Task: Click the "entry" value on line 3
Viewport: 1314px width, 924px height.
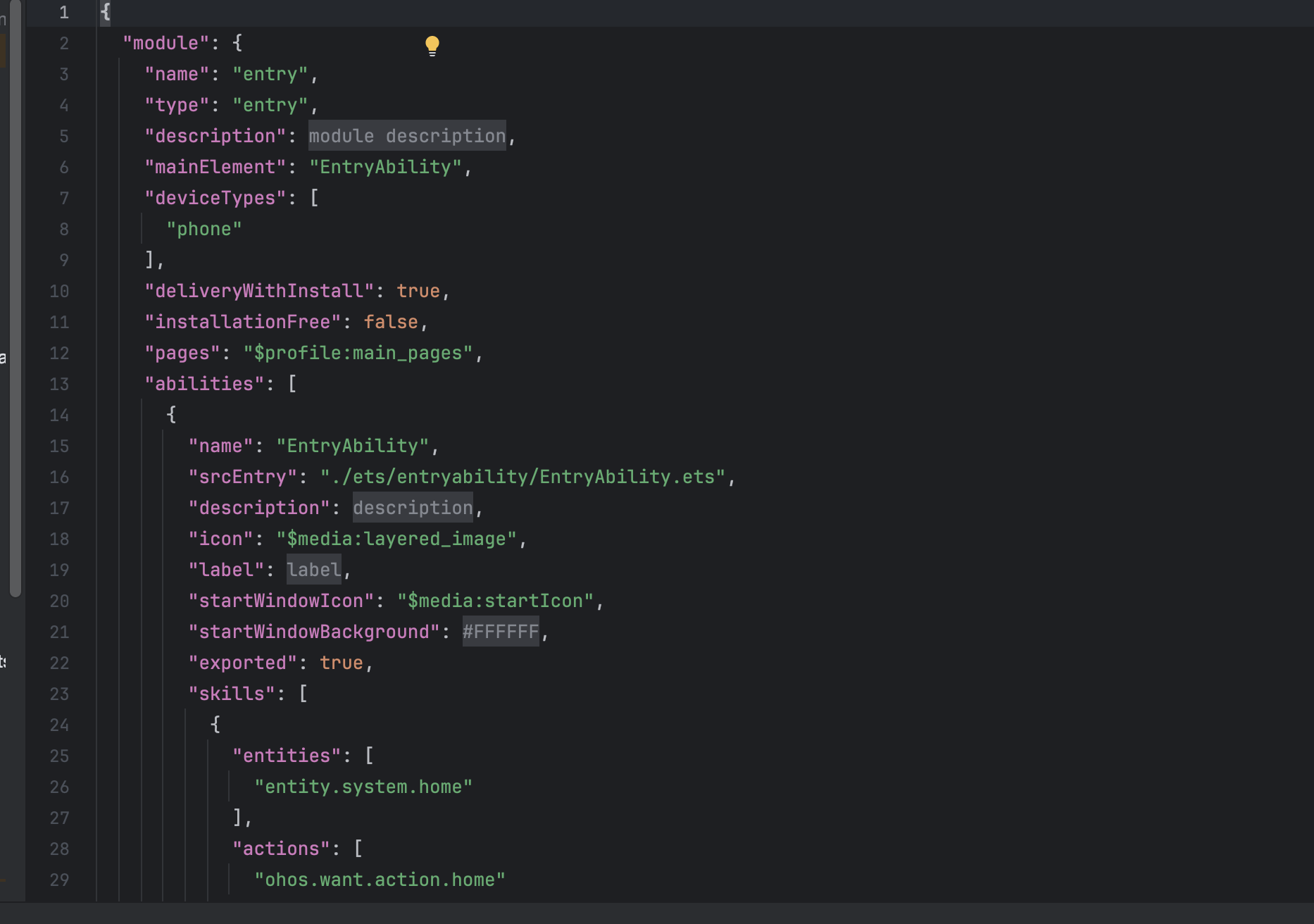Action: coord(270,74)
